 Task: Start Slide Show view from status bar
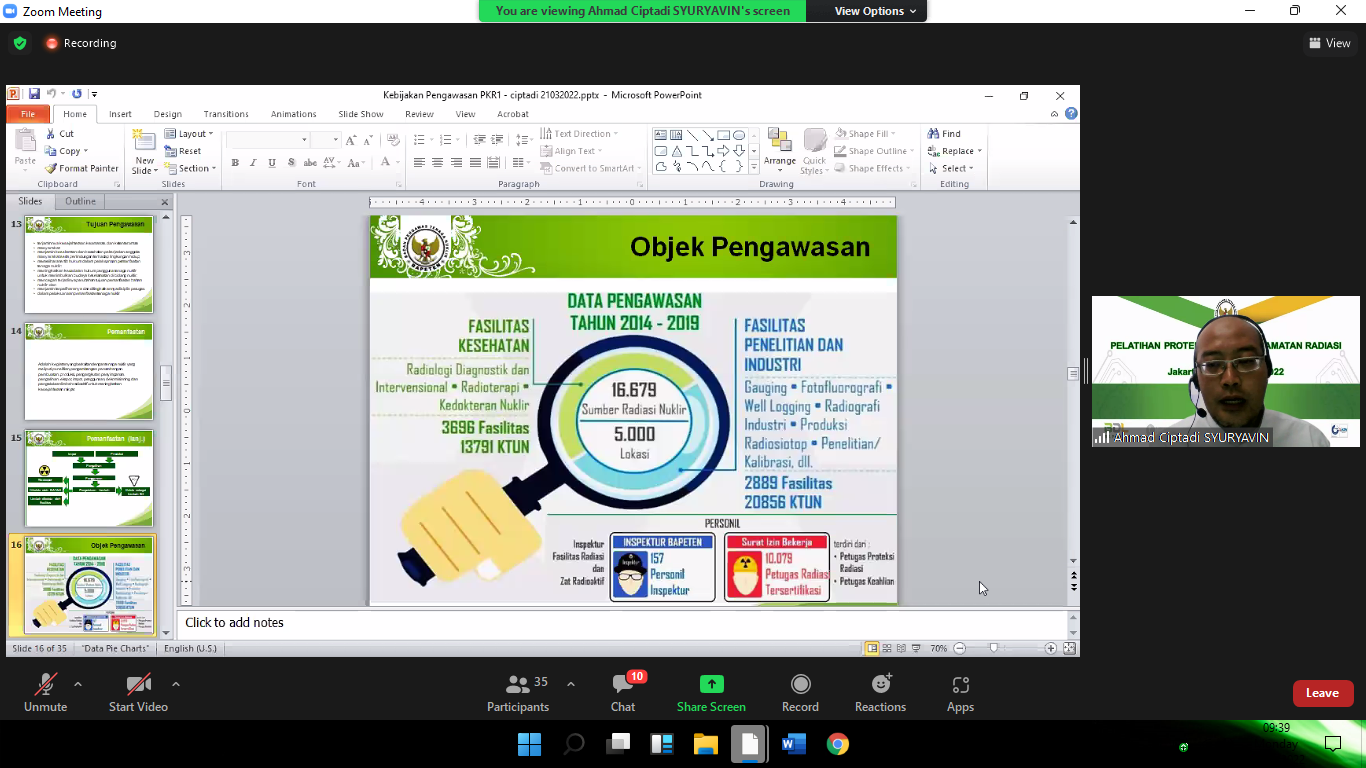[916, 648]
